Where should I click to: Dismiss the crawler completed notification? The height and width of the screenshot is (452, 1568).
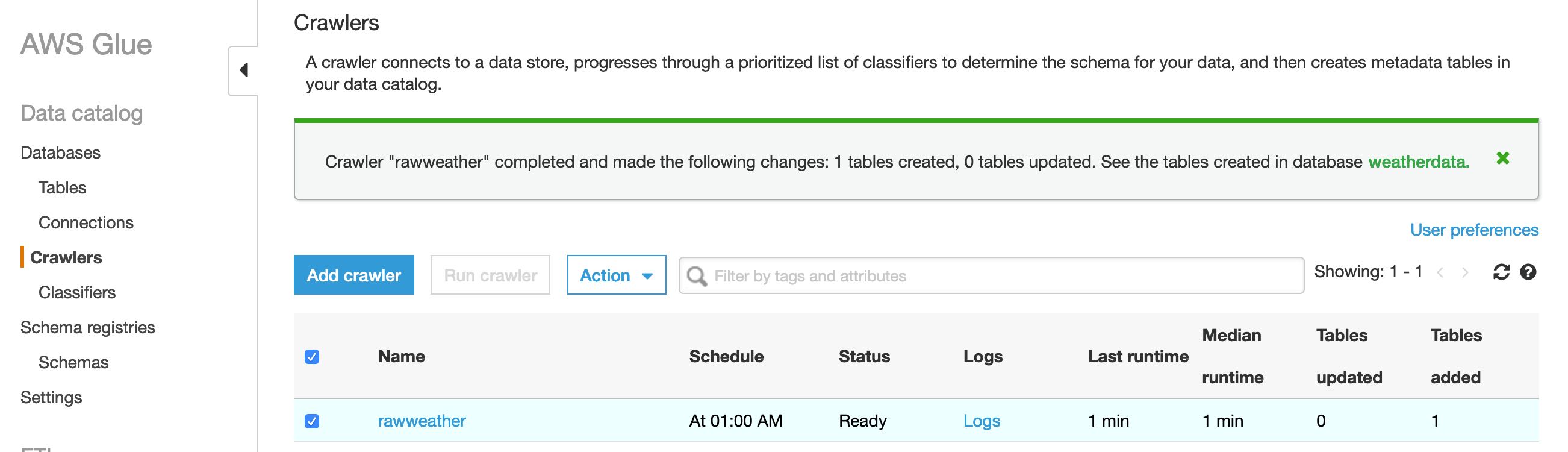click(x=1502, y=159)
